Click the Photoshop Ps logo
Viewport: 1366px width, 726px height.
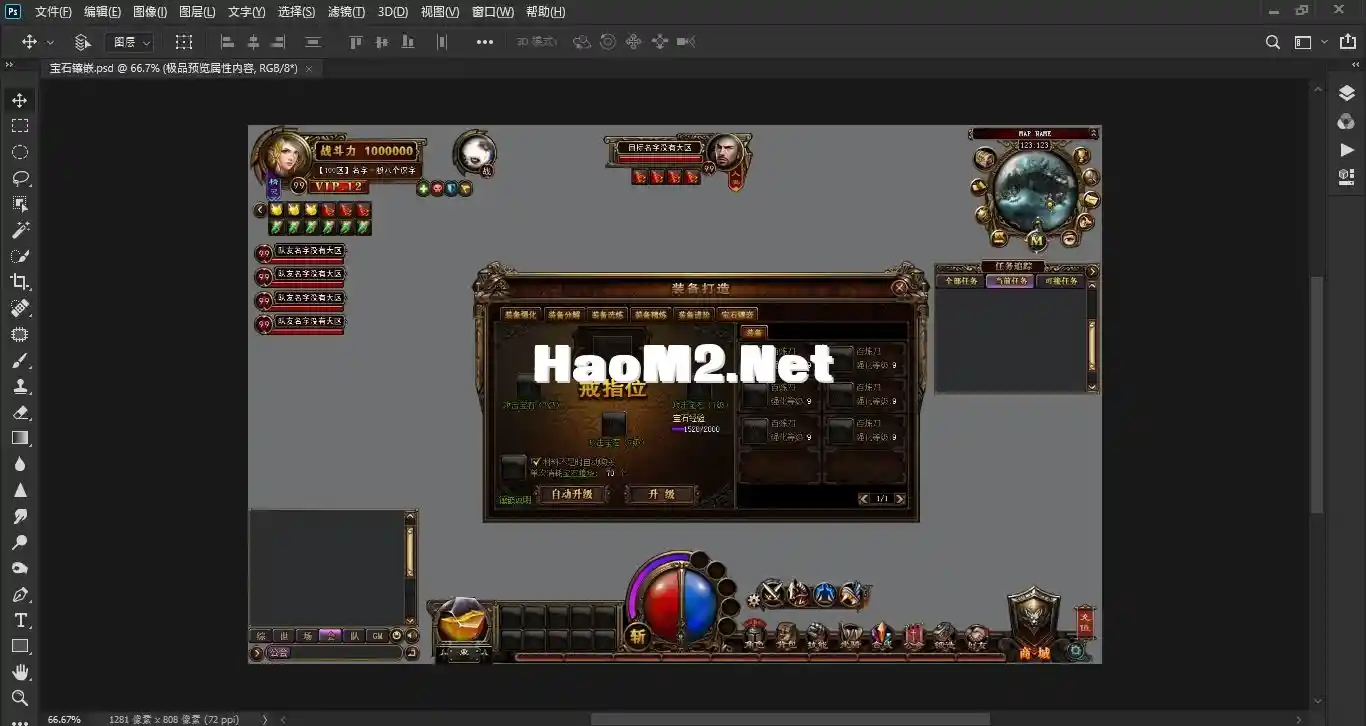tap(13, 12)
